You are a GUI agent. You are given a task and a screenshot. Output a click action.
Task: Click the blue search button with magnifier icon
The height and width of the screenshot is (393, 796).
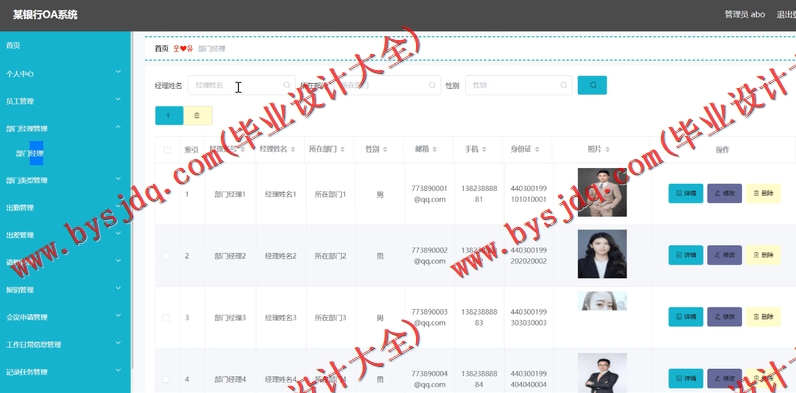pos(592,85)
